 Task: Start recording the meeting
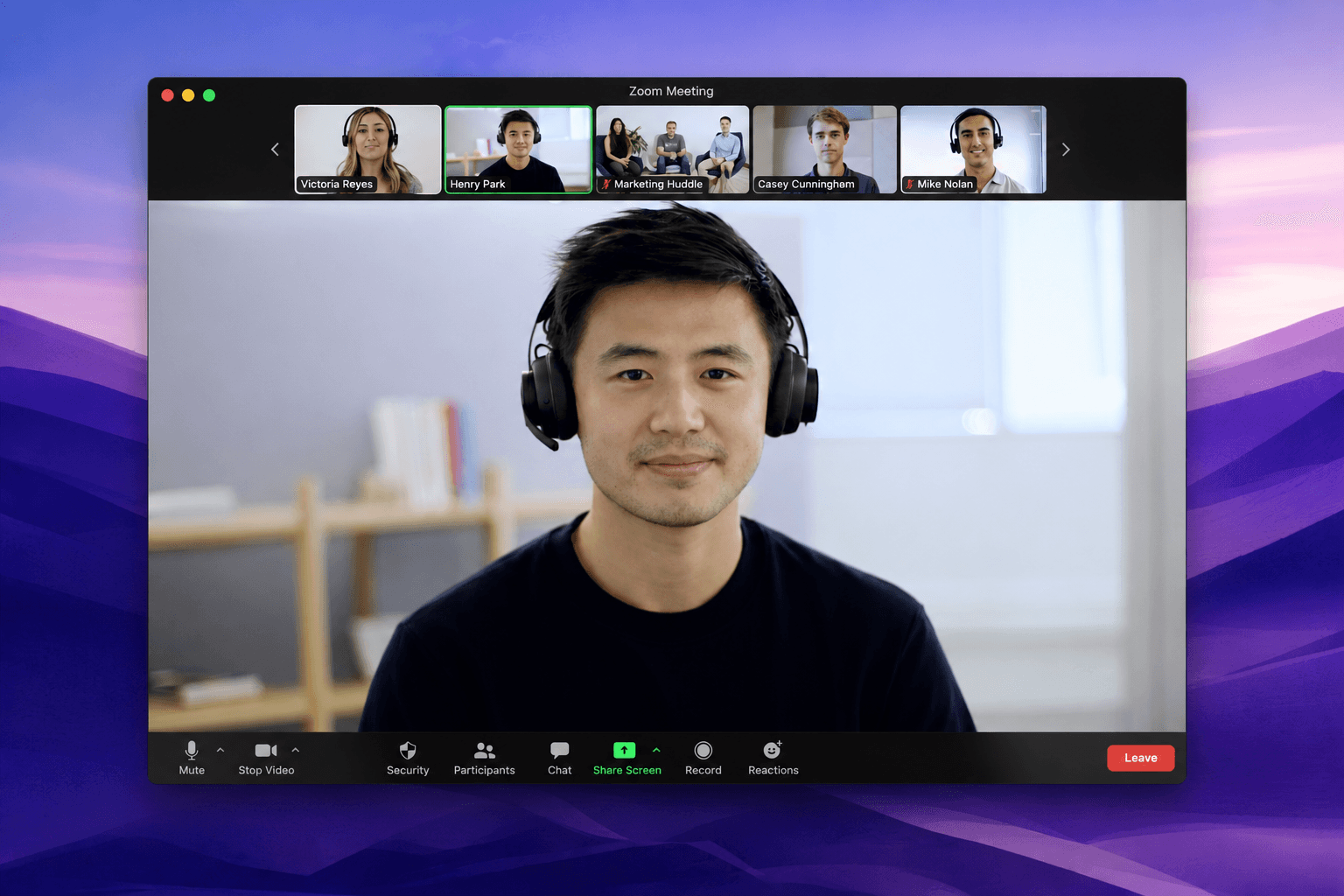pyautogui.click(x=703, y=758)
